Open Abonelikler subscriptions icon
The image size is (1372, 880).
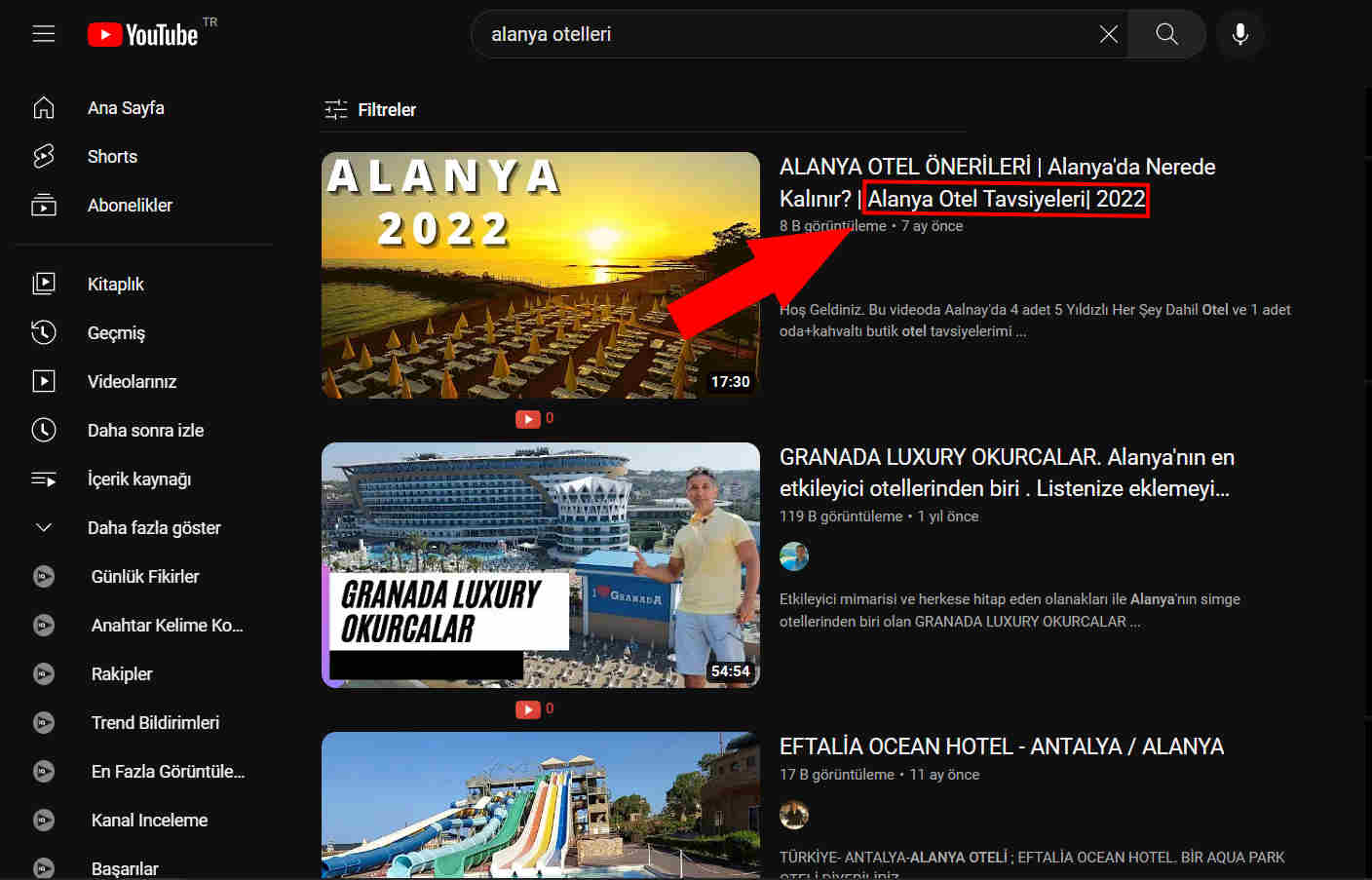click(44, 205)
